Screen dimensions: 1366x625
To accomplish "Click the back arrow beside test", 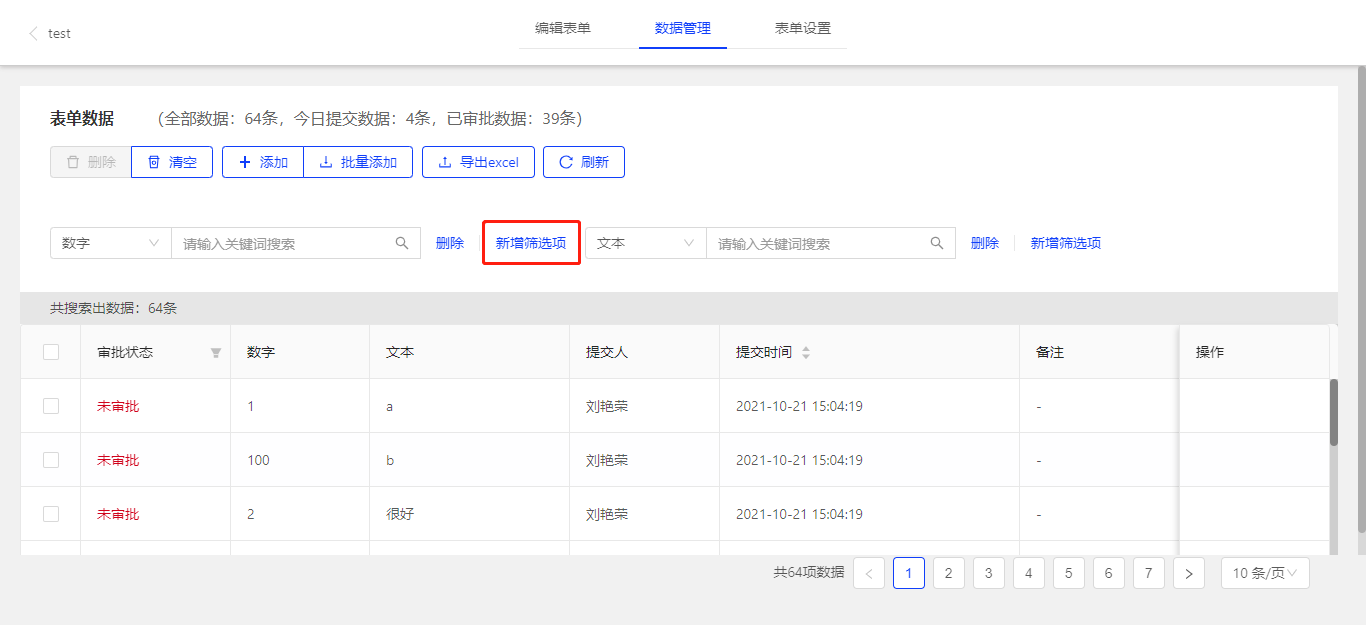I will (x=33, y=33).
